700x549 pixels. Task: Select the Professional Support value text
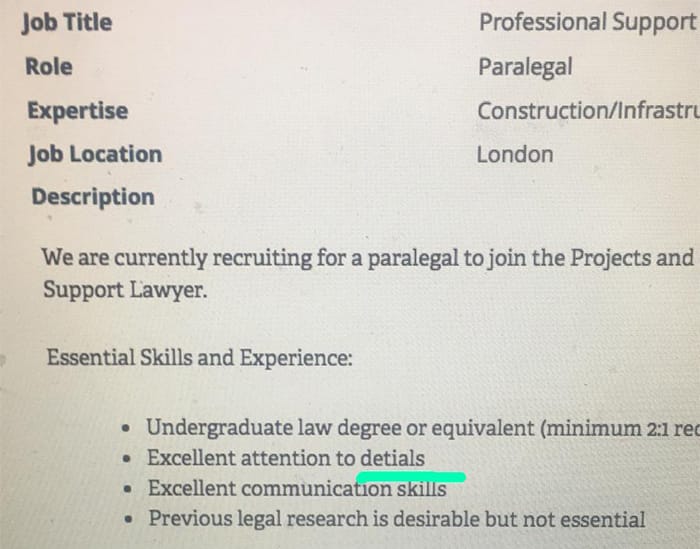coord(588,22)
